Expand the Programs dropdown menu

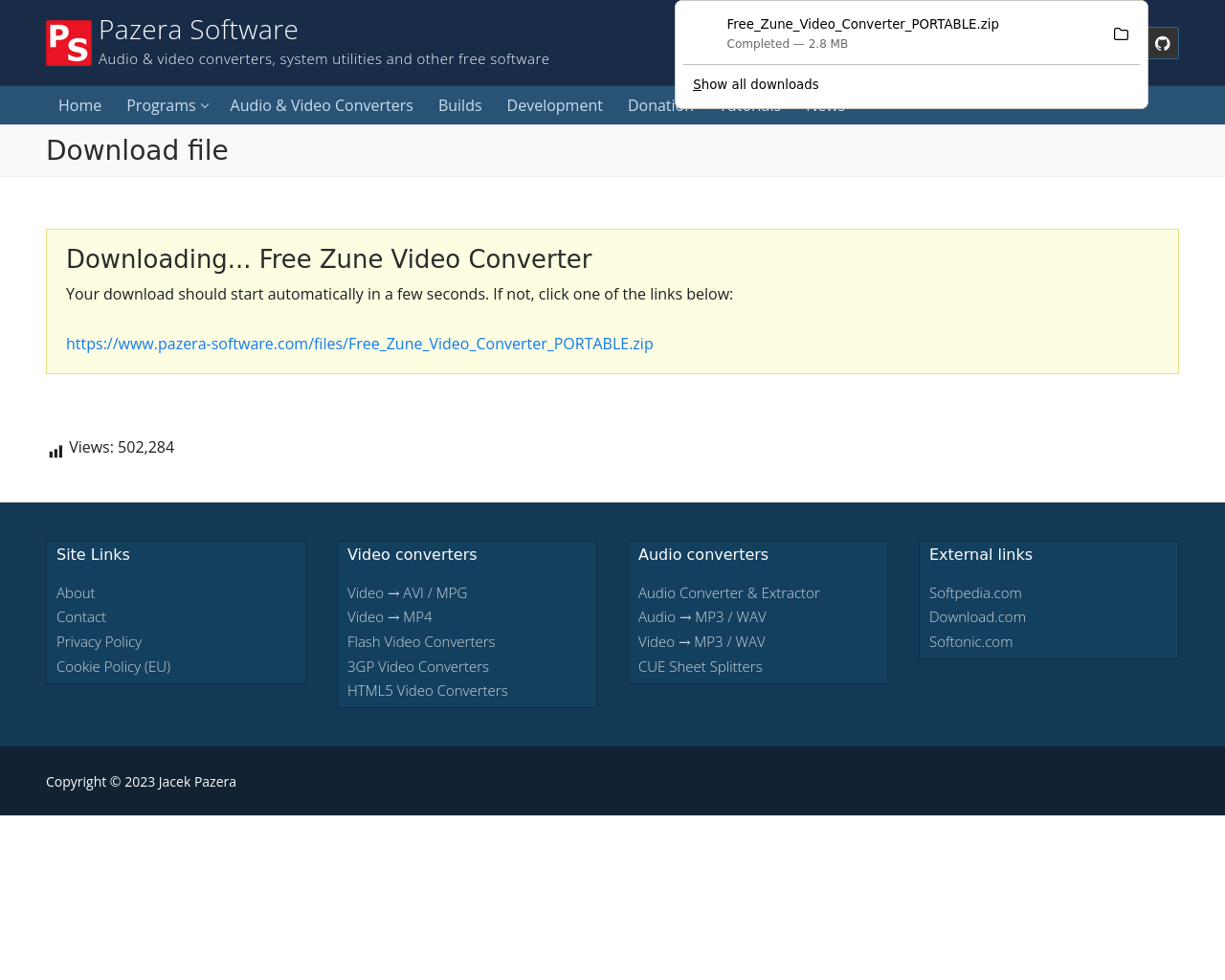coord(167,105)
